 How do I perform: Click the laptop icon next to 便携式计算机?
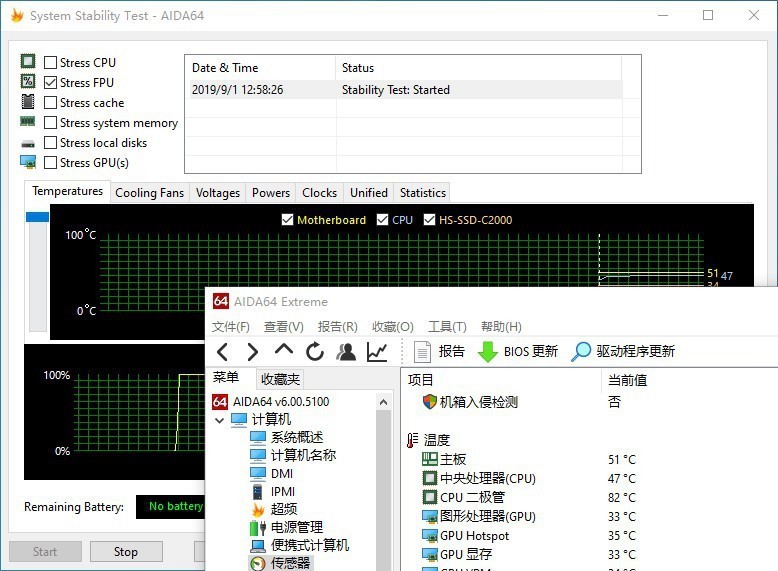click(x=258, y=546)
